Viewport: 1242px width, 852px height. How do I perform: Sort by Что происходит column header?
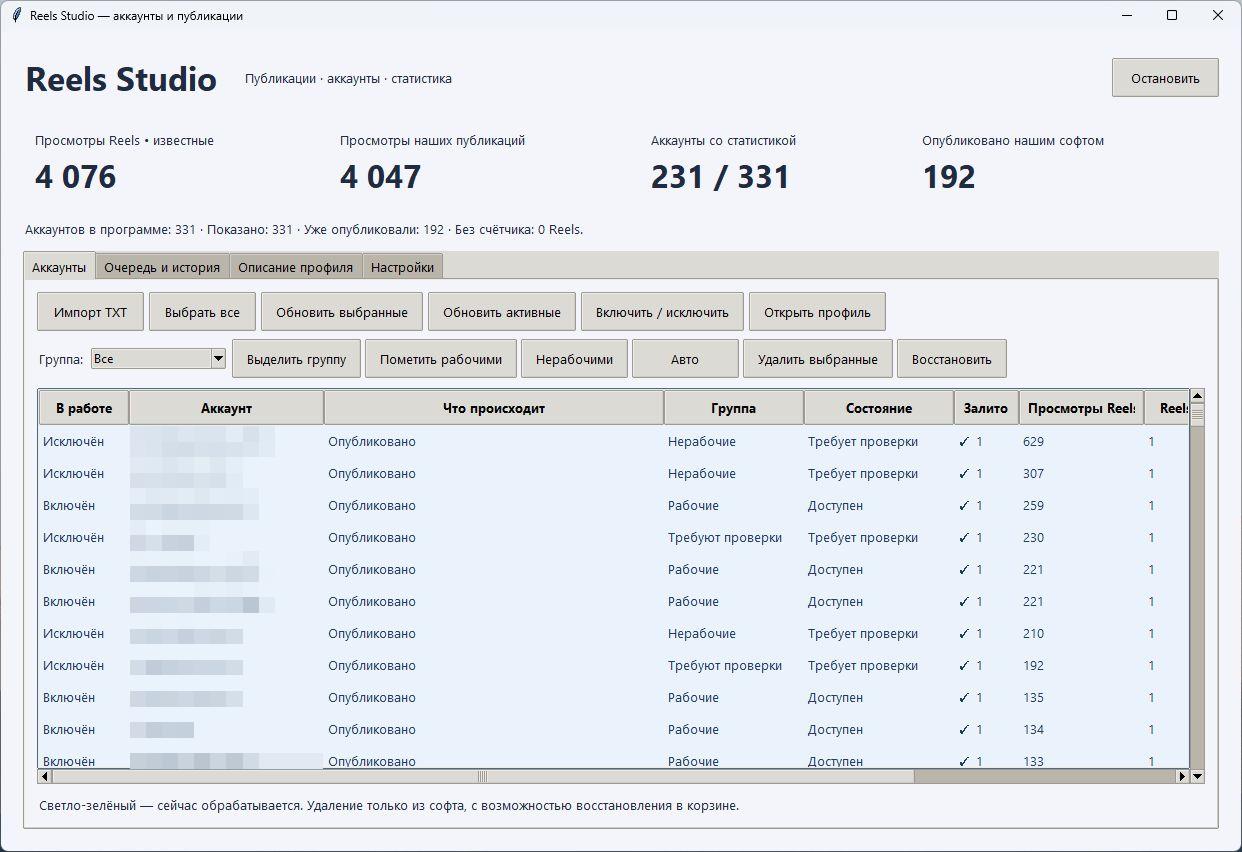click(494, 408)
